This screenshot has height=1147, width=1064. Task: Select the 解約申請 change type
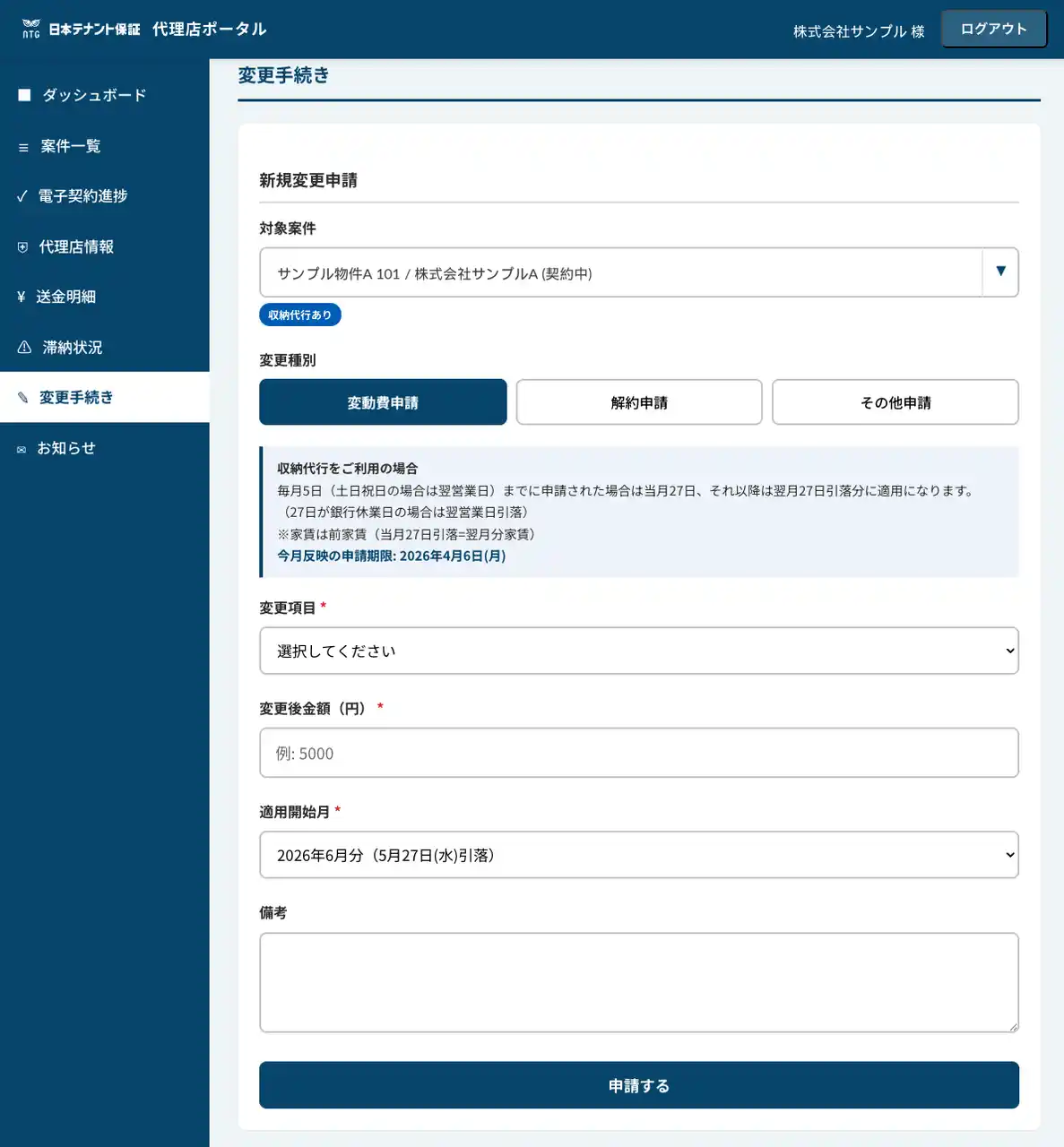coord(639,402)
